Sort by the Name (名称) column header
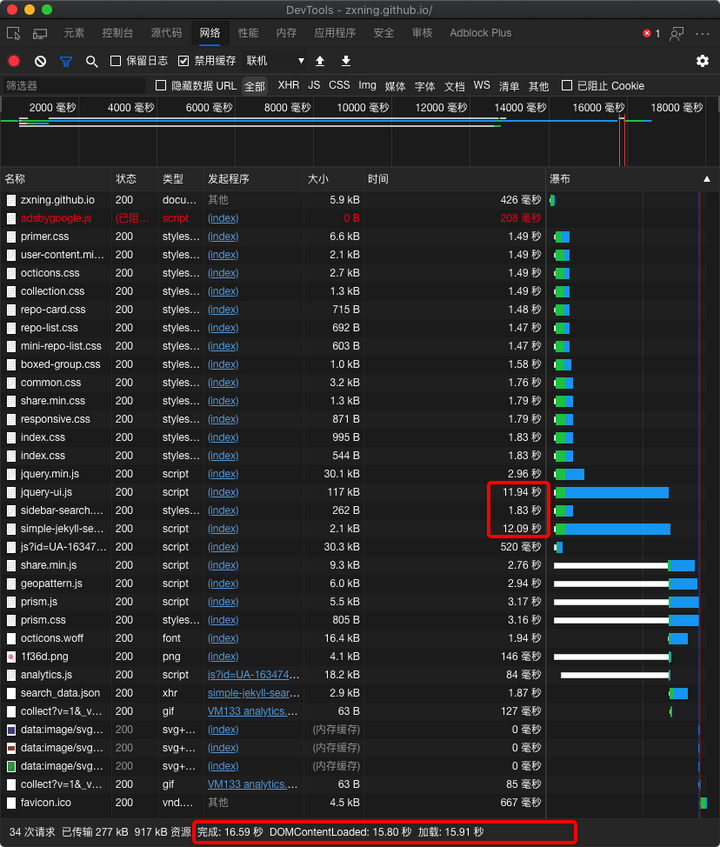Image resolution: width=720 pixels, height=847 pixels. click(x=56, y=179)
